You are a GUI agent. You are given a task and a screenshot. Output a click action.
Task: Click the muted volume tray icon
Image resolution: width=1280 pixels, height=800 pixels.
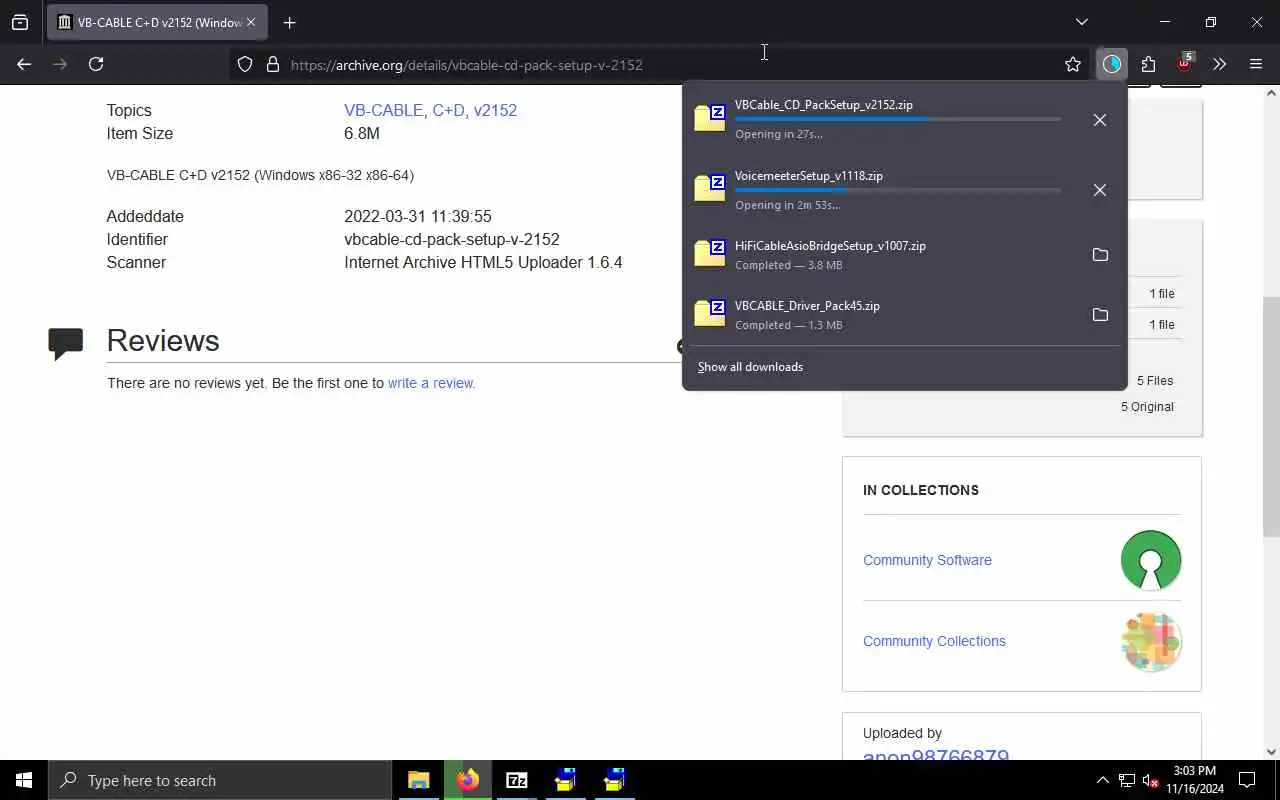pyautogui.click(x=1150, y=780)
